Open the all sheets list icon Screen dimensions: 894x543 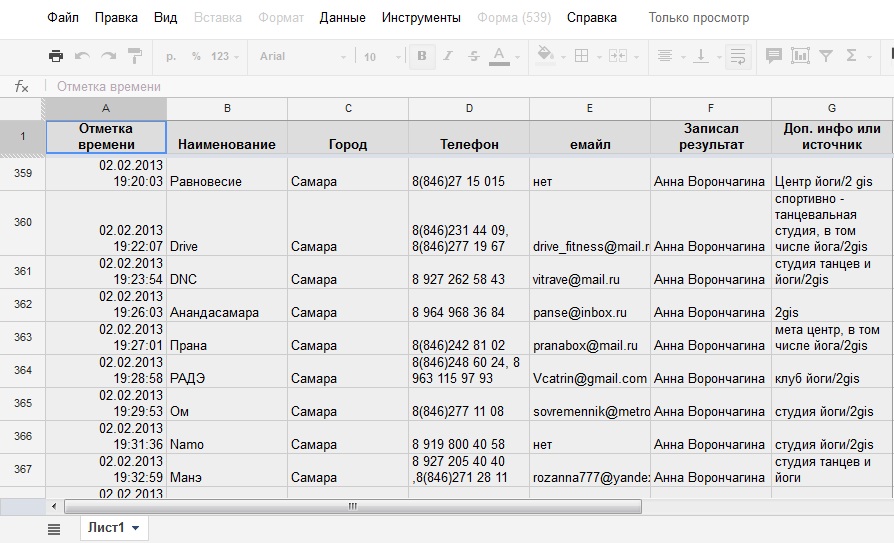click(x=54, y=529)
